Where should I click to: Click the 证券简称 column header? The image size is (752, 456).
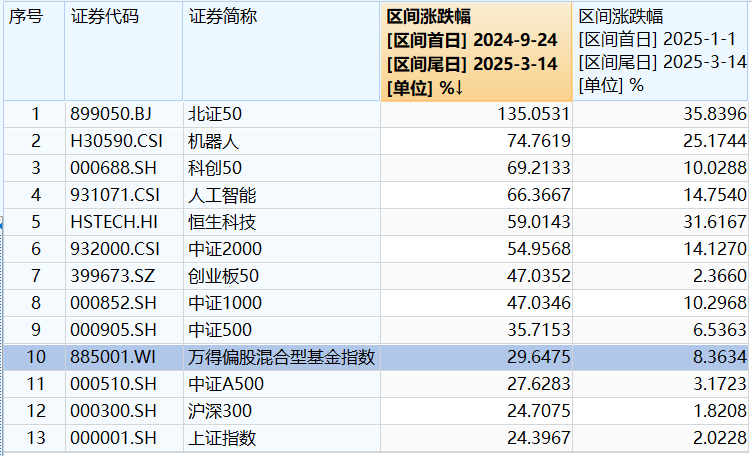pyautogui.click(x=282, y=51)
